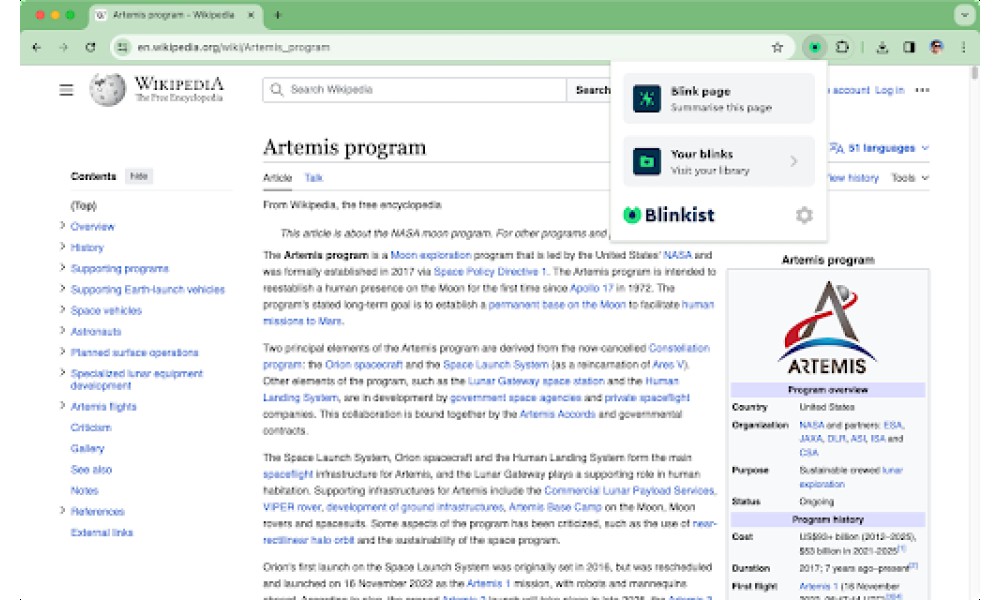Open the Commercial Lunar Payload Services link
Image resolution: width=1000 pixels, height=600 pixels.
pyautogui.click(x=629, y=491)
